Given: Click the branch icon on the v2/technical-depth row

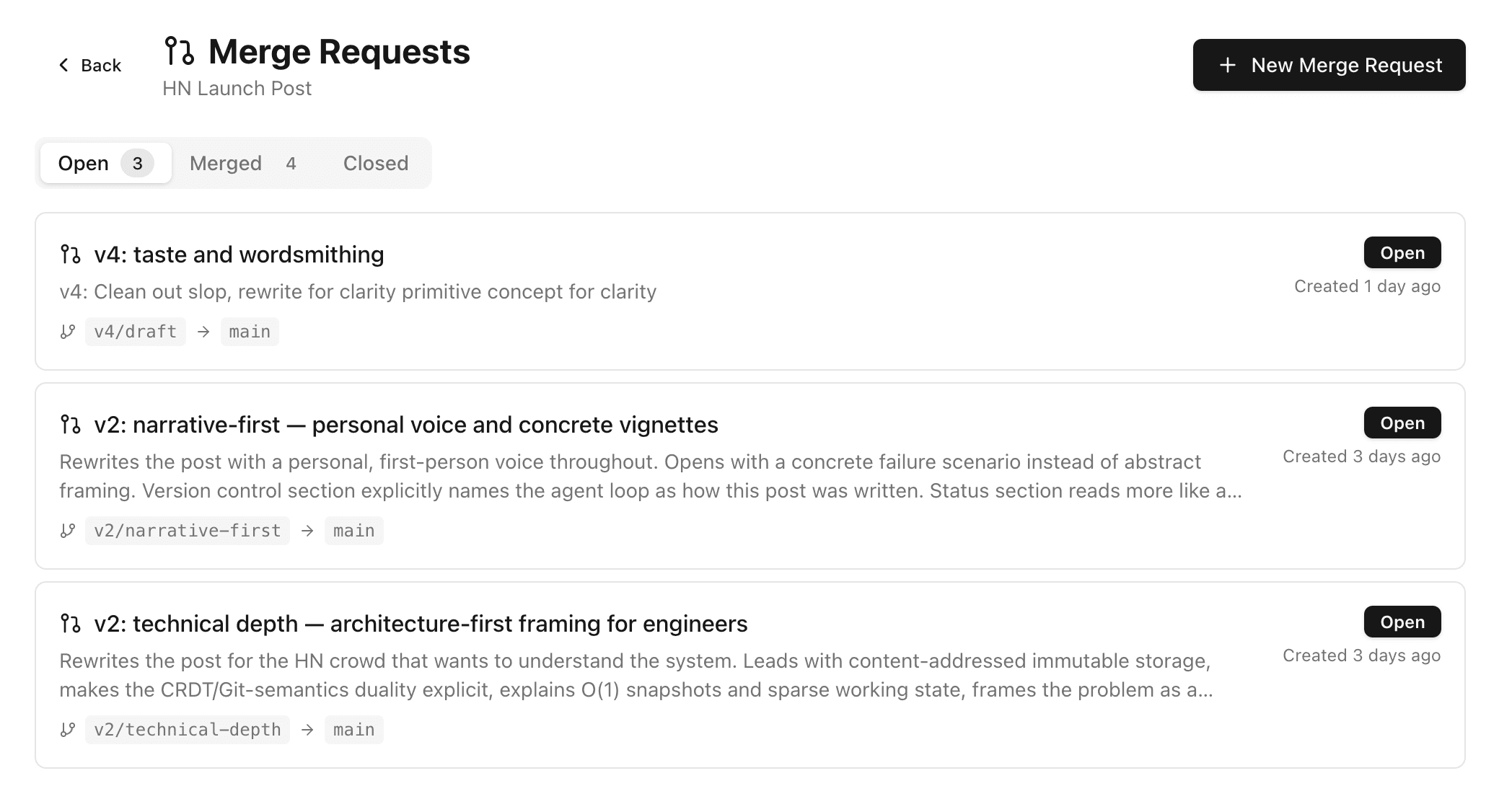Looking at the screenshot, I should click(67, 730).
